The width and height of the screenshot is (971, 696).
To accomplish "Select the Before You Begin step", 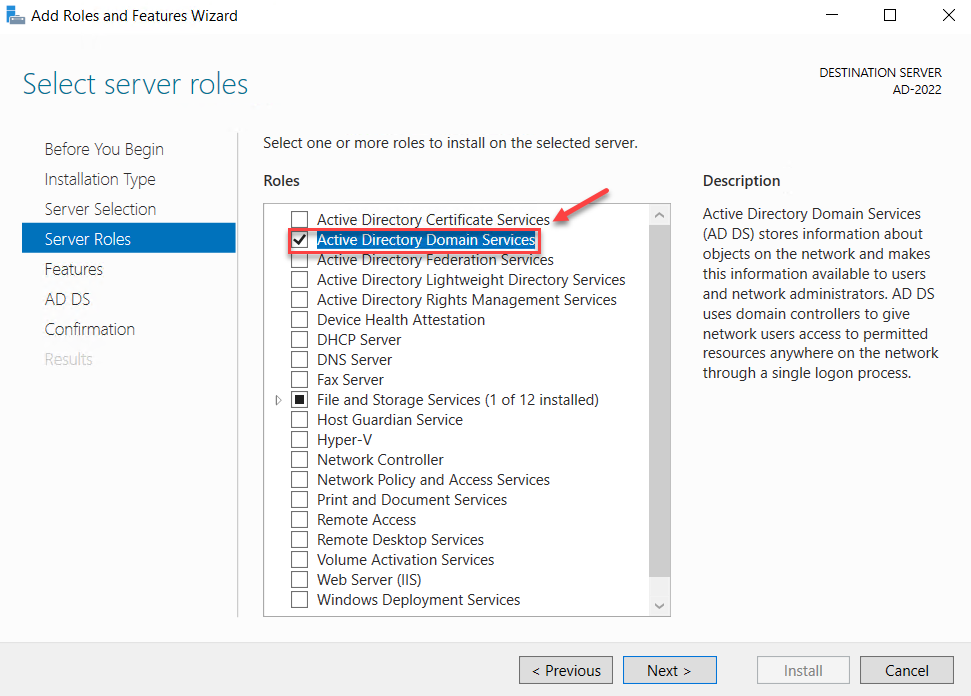I will (104, 148).
